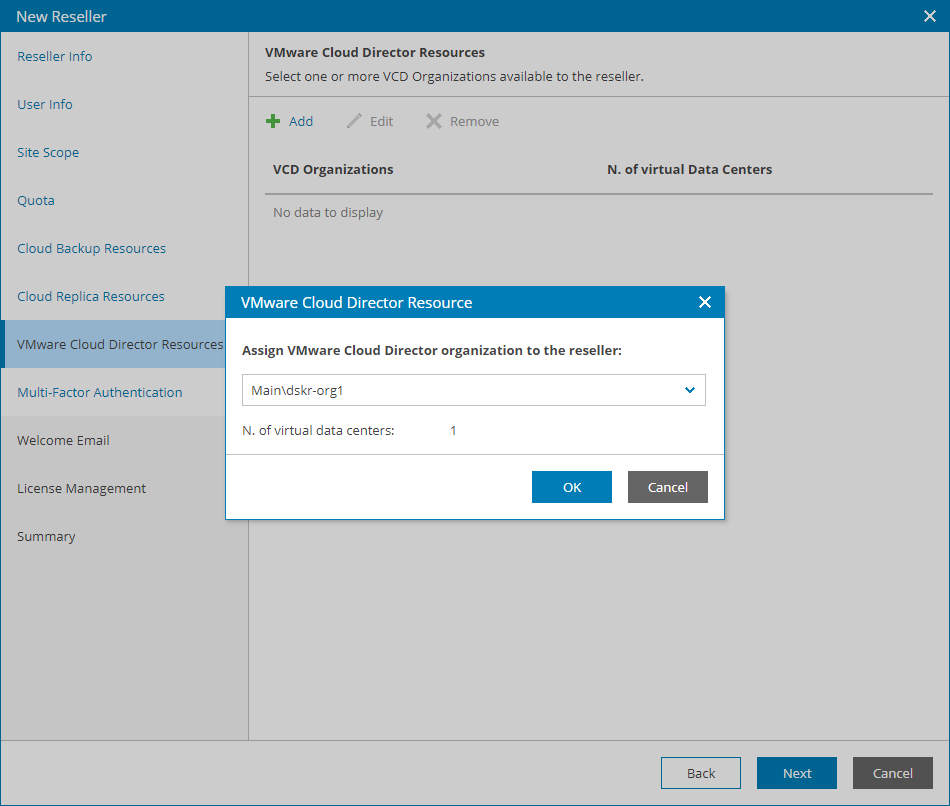The height and width of the screenshot is (806, 950).
Task: Confirm the dialog with OK
Action: coord(572,487)
